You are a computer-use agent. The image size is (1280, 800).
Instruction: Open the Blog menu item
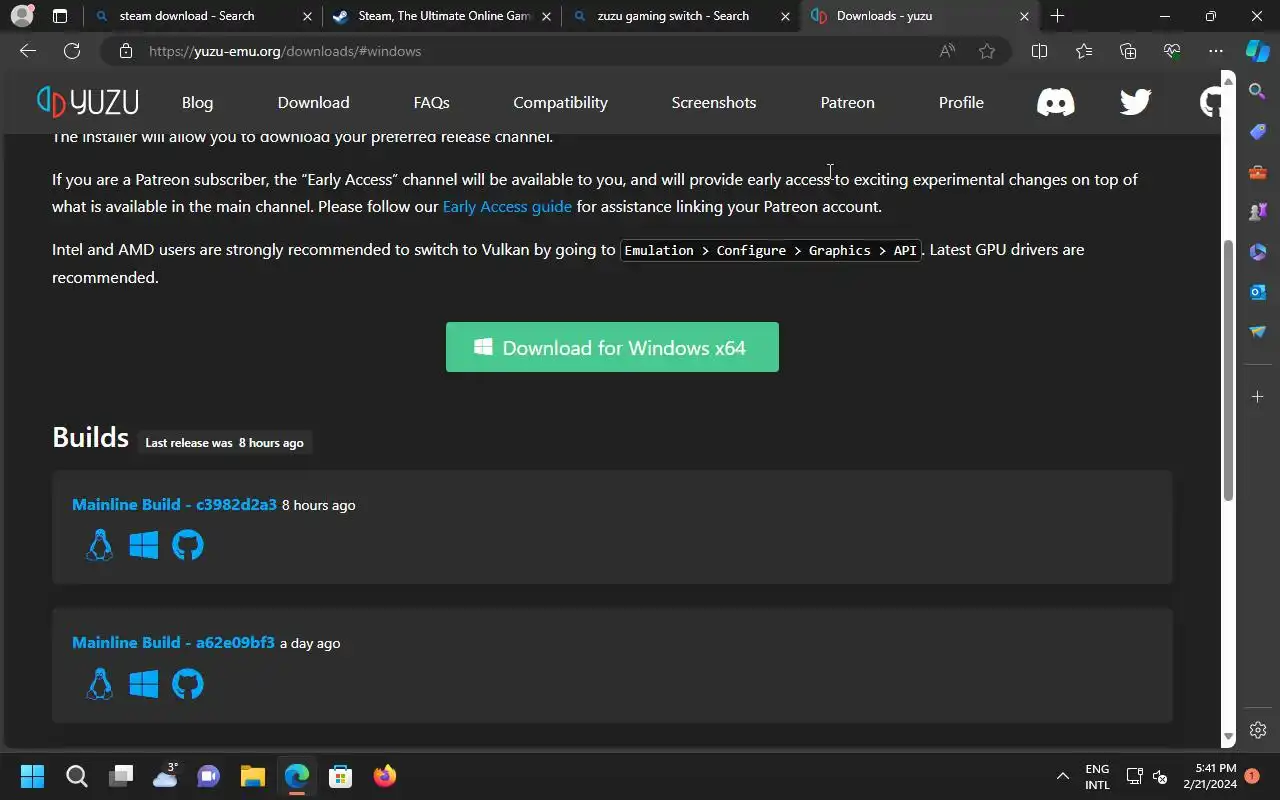tap(197, 102)
